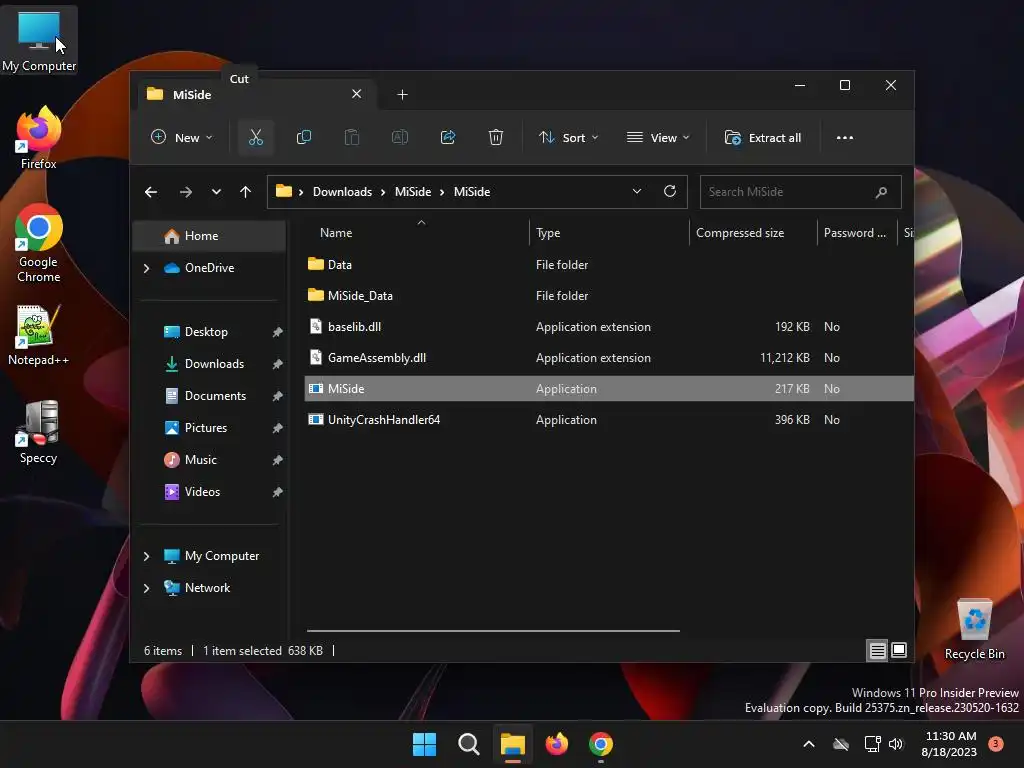Open the New dropdown menu

coord(182,137)
